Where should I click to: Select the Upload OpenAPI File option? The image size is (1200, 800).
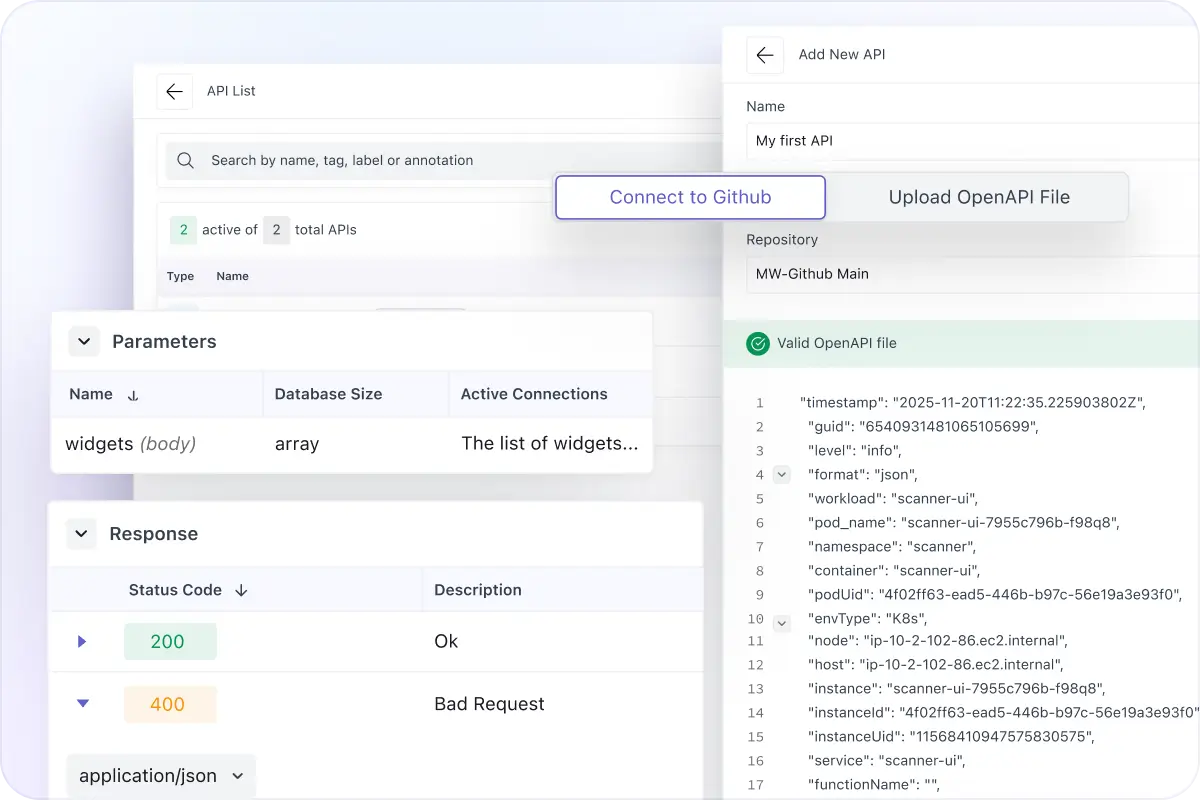(x=978, y=197)
